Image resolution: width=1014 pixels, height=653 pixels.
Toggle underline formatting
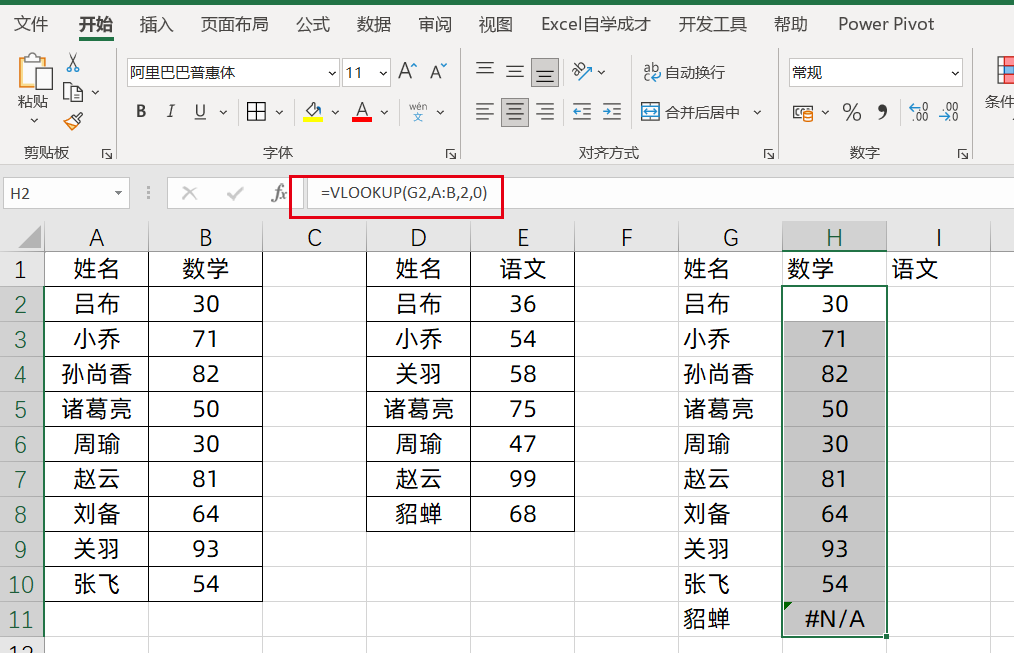pos(200,112)
